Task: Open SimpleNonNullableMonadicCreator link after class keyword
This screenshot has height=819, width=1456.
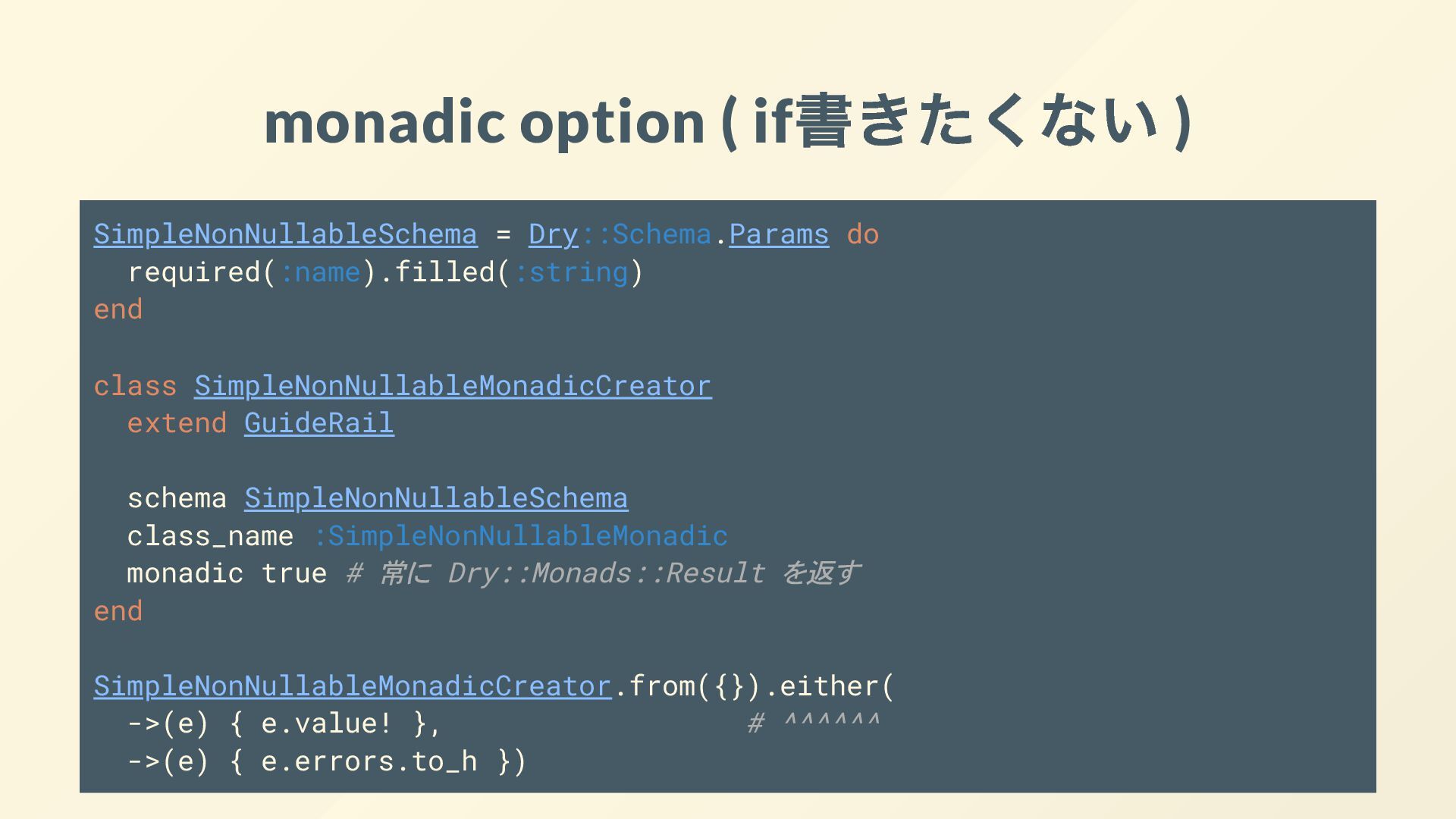Action: point(453,386)
